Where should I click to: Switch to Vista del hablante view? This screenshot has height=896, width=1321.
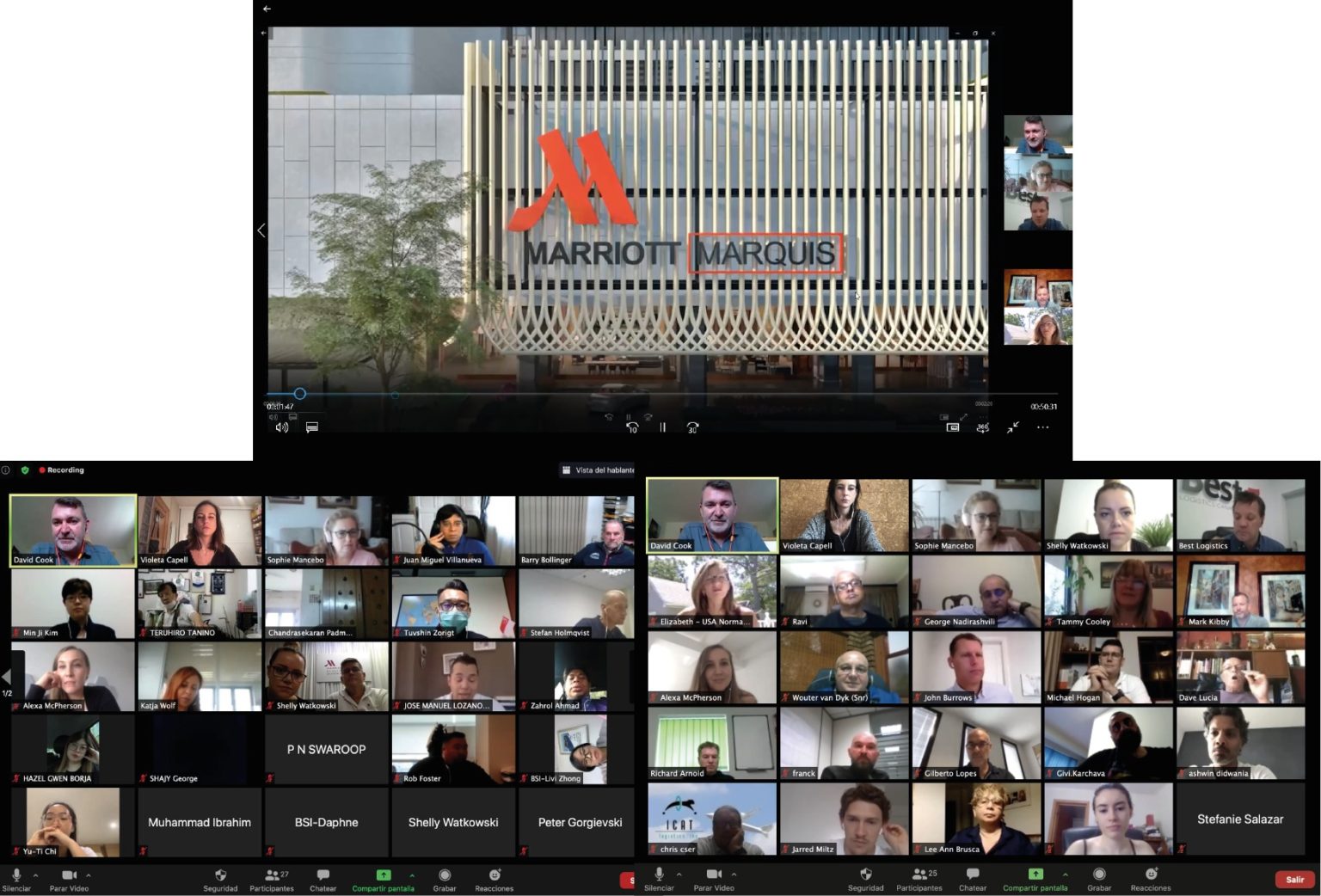tap(598, 470)
